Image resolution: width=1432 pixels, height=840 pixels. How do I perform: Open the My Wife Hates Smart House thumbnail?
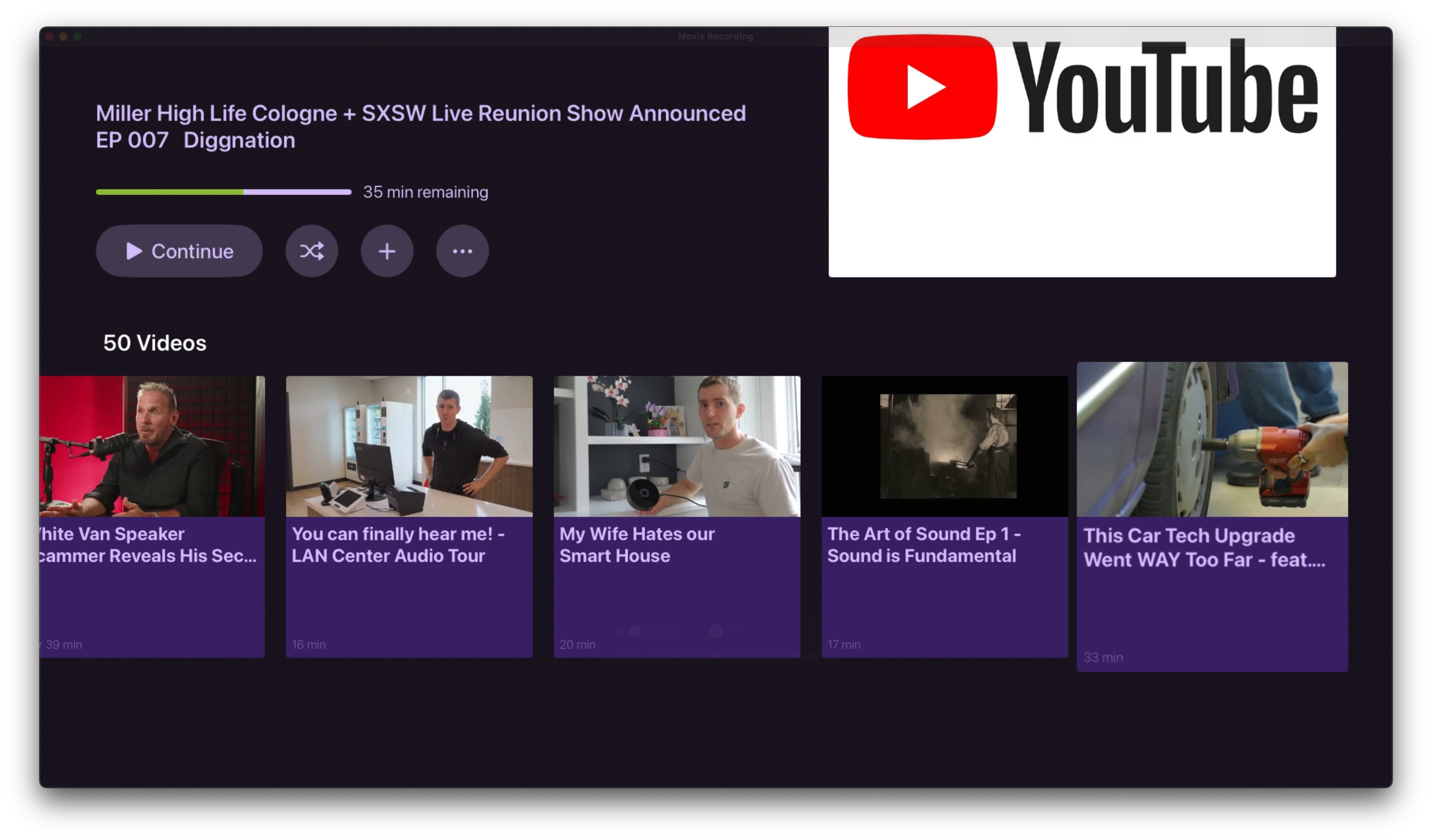click(x=676, y=446)
